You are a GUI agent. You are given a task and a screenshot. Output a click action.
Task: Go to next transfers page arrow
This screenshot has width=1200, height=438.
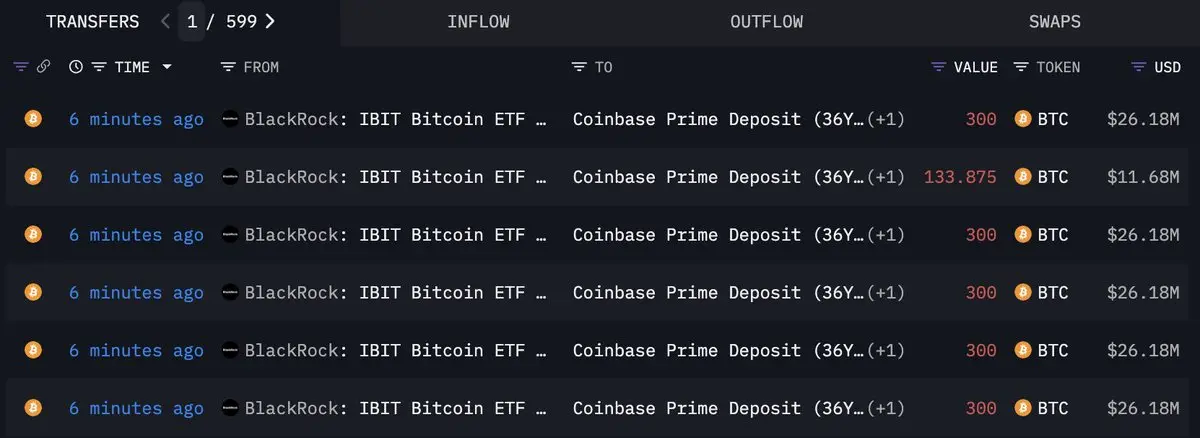tap(270, 21)
